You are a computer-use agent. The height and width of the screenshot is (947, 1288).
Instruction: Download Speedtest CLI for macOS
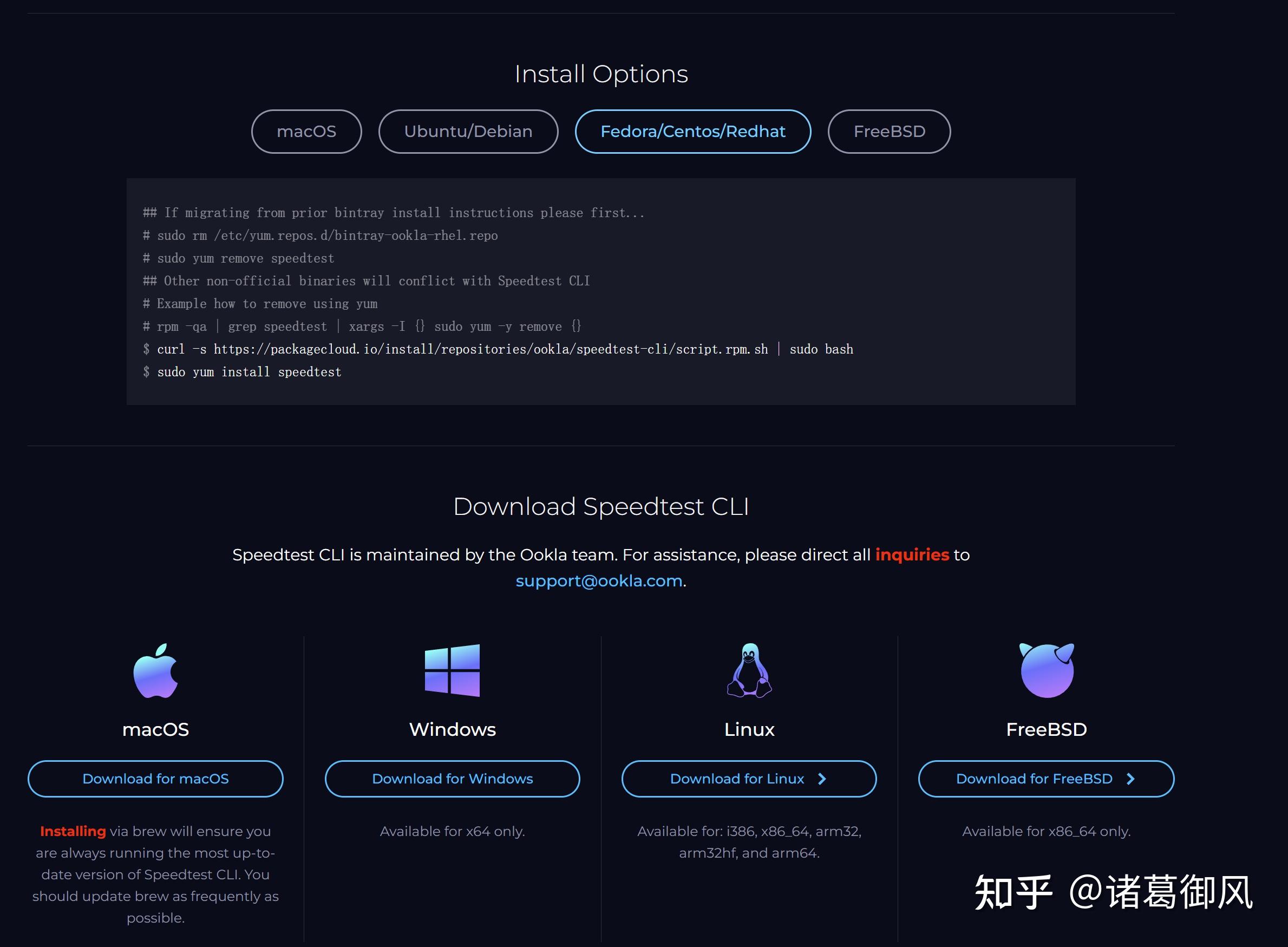[154, 779]
